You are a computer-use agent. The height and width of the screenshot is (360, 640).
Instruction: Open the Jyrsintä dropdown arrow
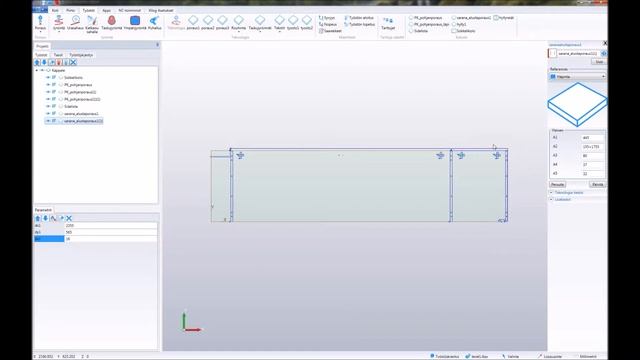(59, 32)
